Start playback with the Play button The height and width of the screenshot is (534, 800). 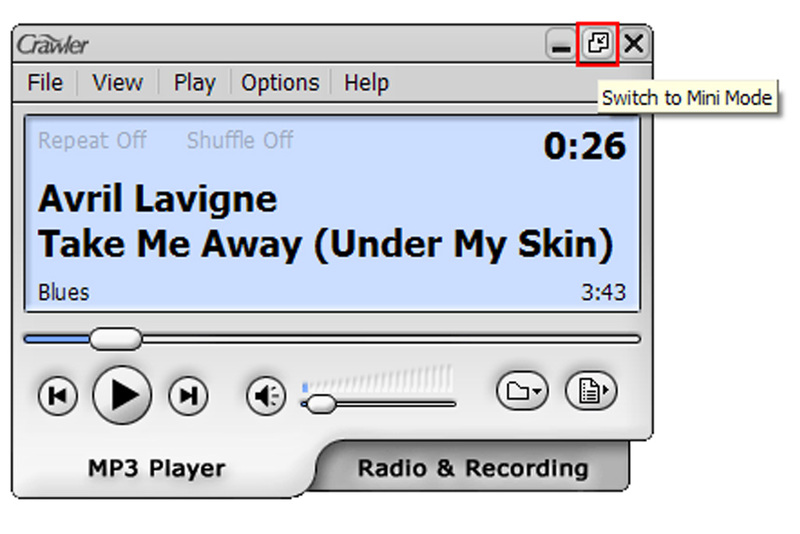click(122, 394)
